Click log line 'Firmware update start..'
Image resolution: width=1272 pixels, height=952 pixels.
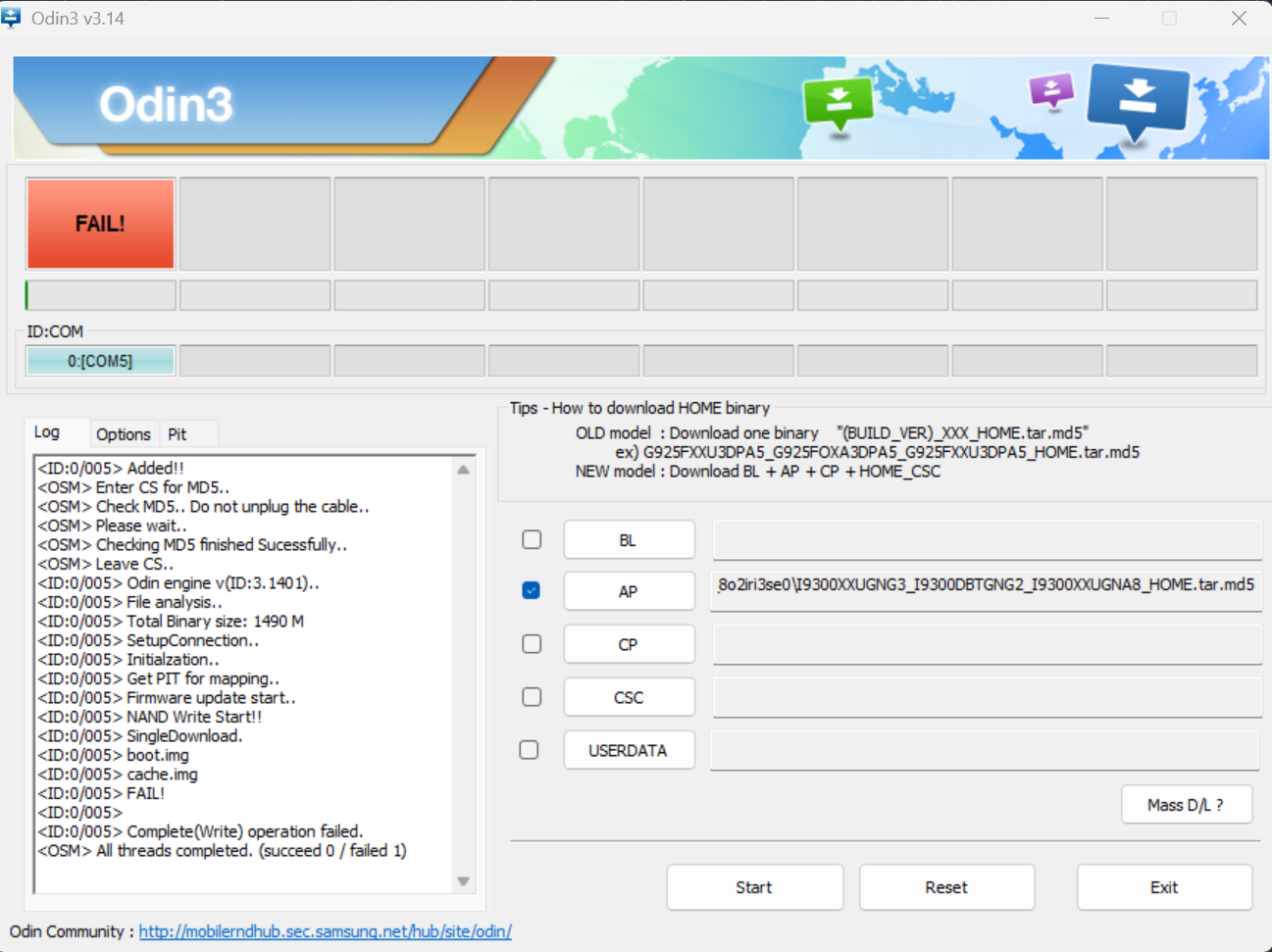[167, 697]
